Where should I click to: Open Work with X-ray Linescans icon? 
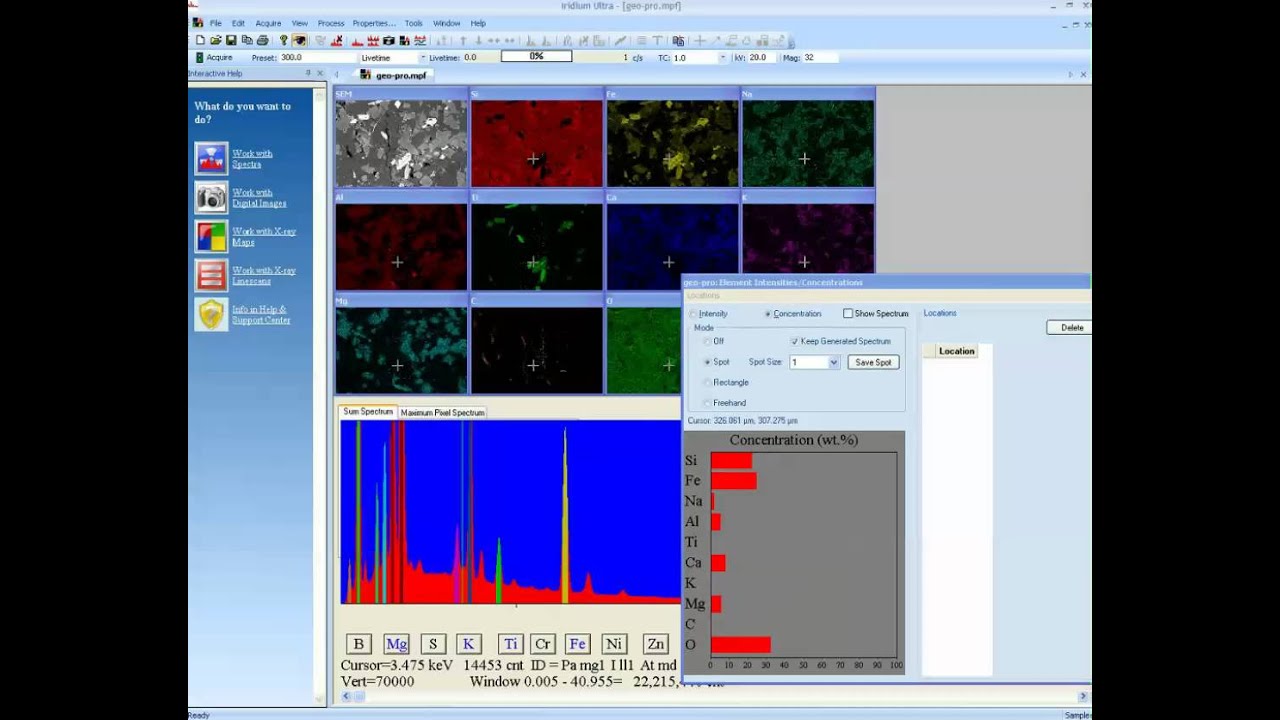pyautogui.click(x=212, y=276)
